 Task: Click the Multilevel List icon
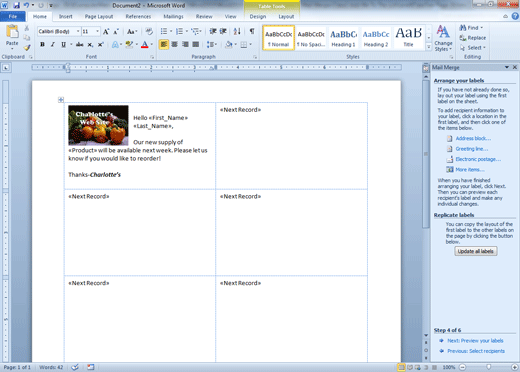pyautogui.click(x=195, y=31)
